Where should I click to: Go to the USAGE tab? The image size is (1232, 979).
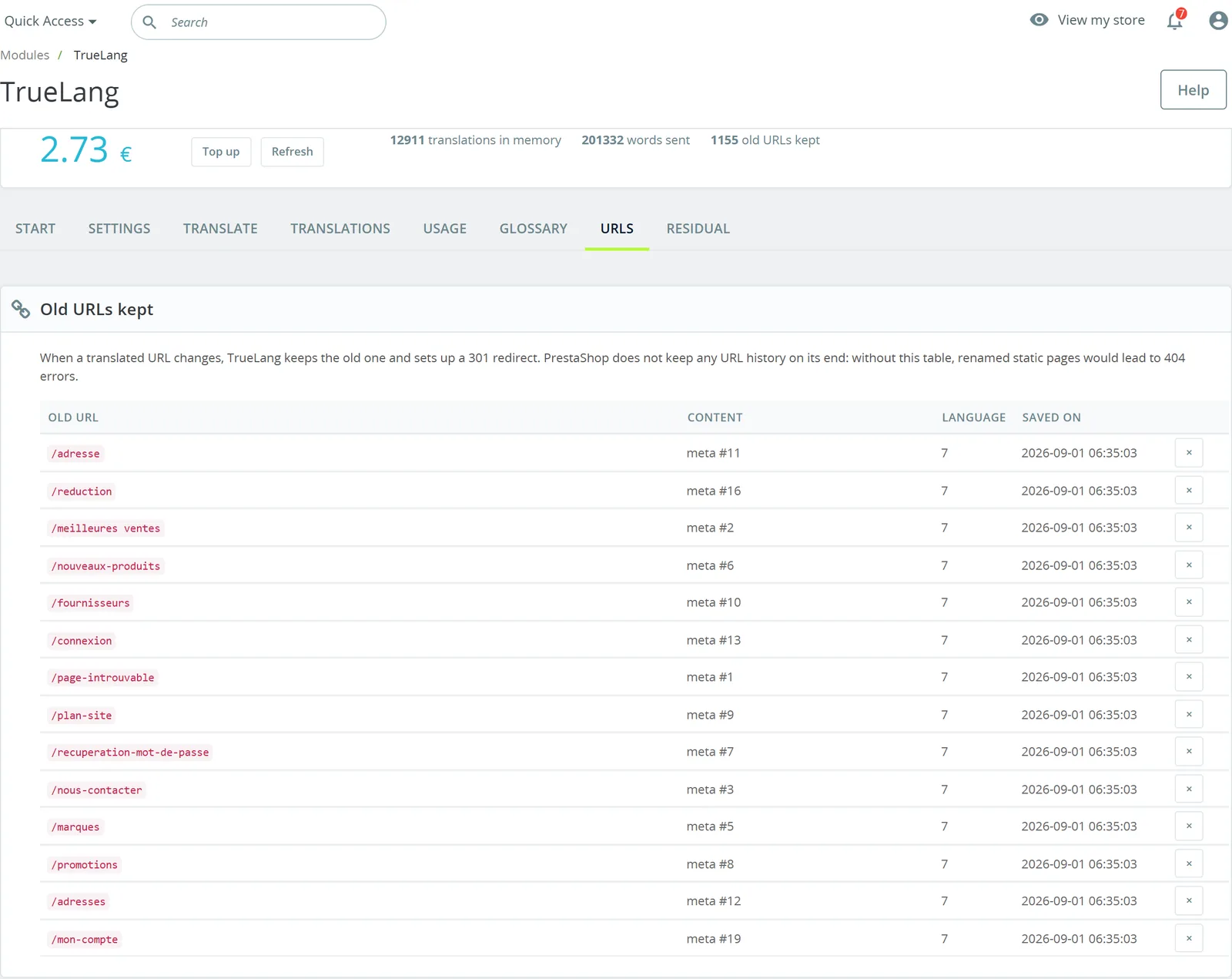[x=445, y=229]
